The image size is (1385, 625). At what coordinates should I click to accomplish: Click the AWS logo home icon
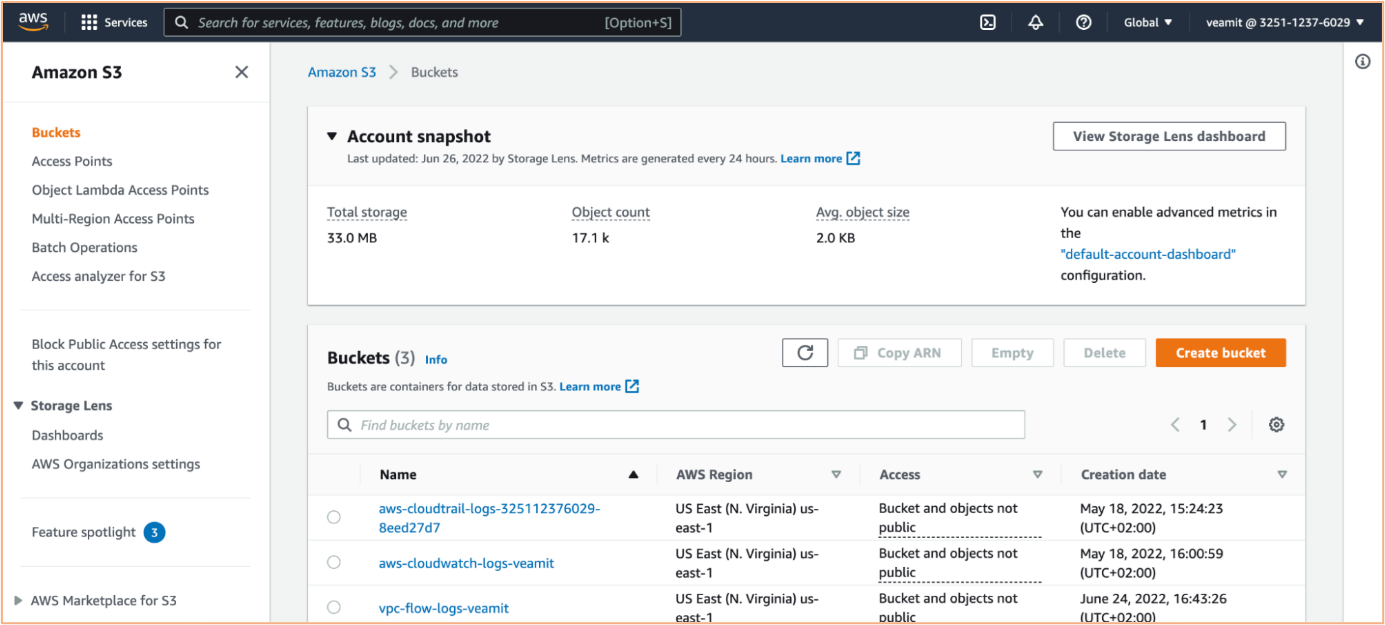pos(33,22)
